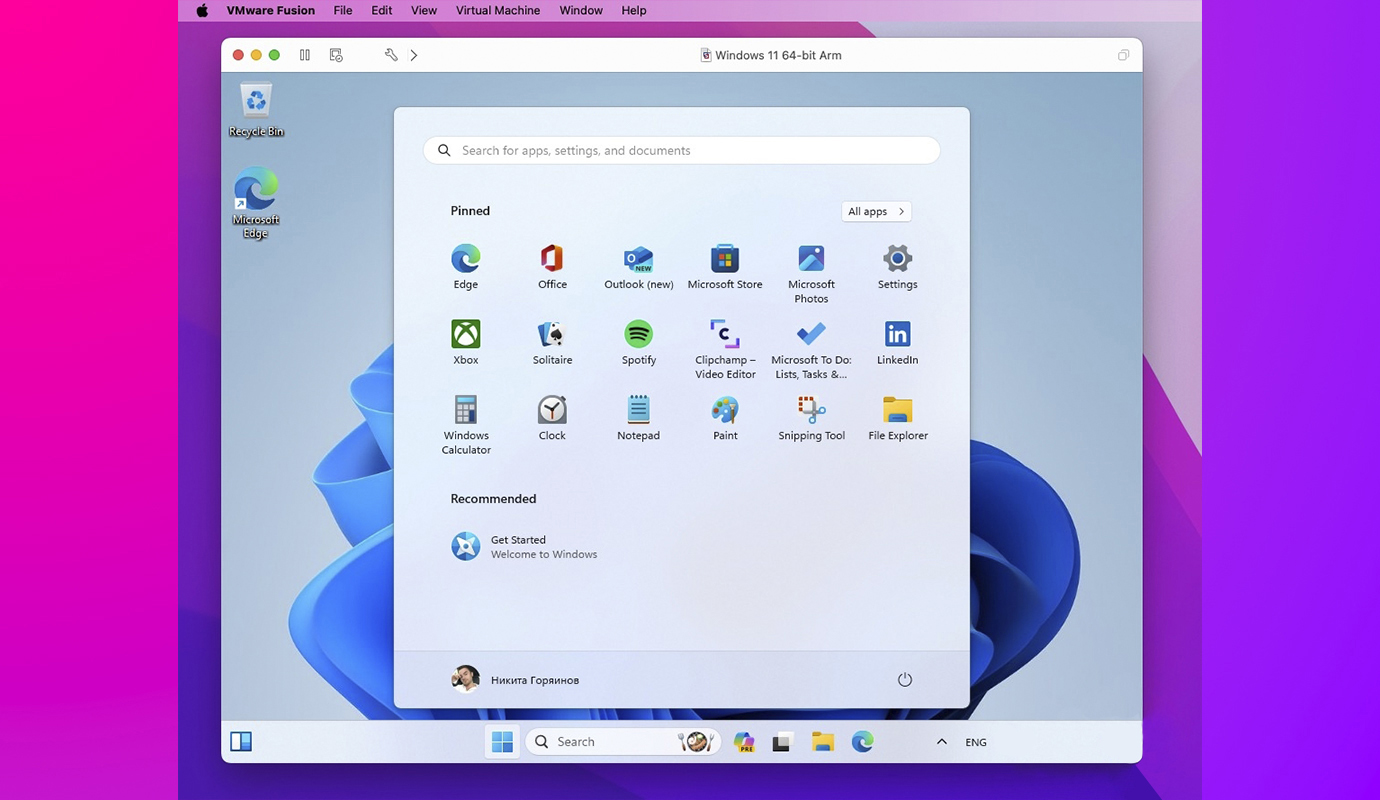Open the Apple menu
Screen dimensions: 1380x800
202,10
